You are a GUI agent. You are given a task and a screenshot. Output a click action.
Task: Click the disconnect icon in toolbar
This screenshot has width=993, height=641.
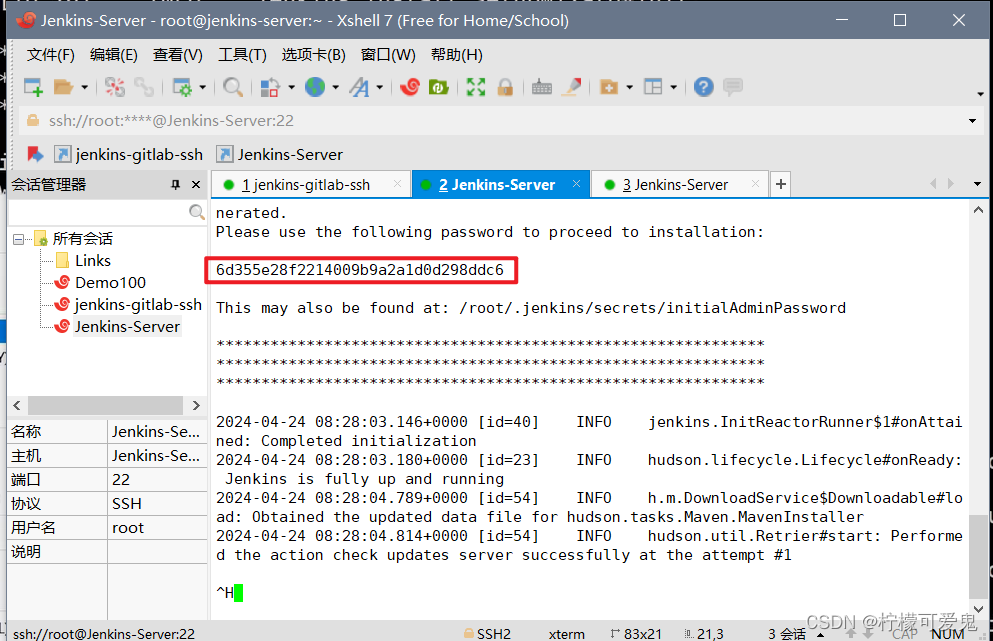point(115,87)
